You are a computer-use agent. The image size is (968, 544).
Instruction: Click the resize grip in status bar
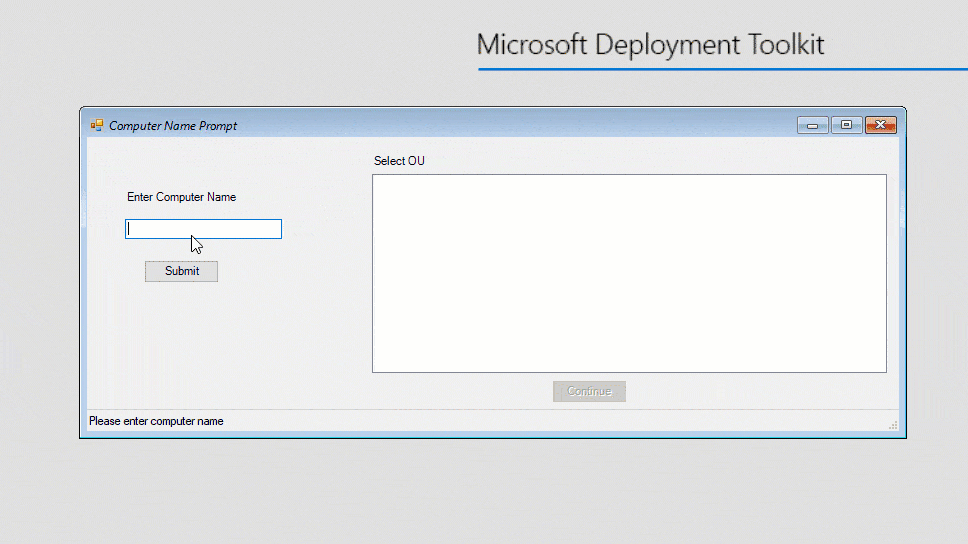[x=893, y=425]
